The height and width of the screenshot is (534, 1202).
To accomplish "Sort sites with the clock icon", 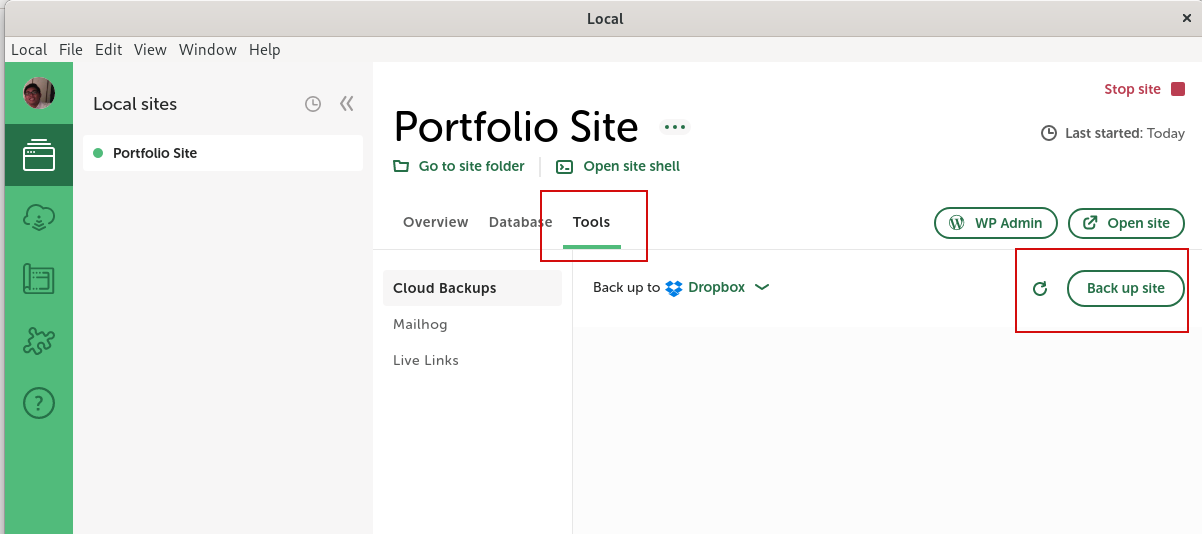I will pyautogui.click(x=313, y=104).
